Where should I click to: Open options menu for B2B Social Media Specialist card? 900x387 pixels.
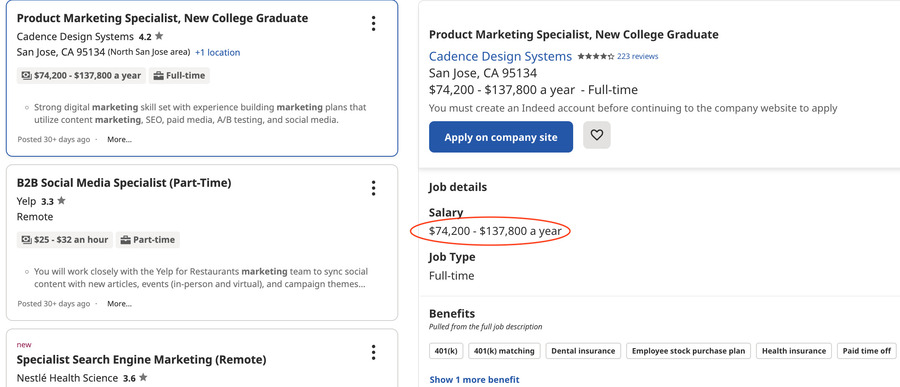[374, 188]
